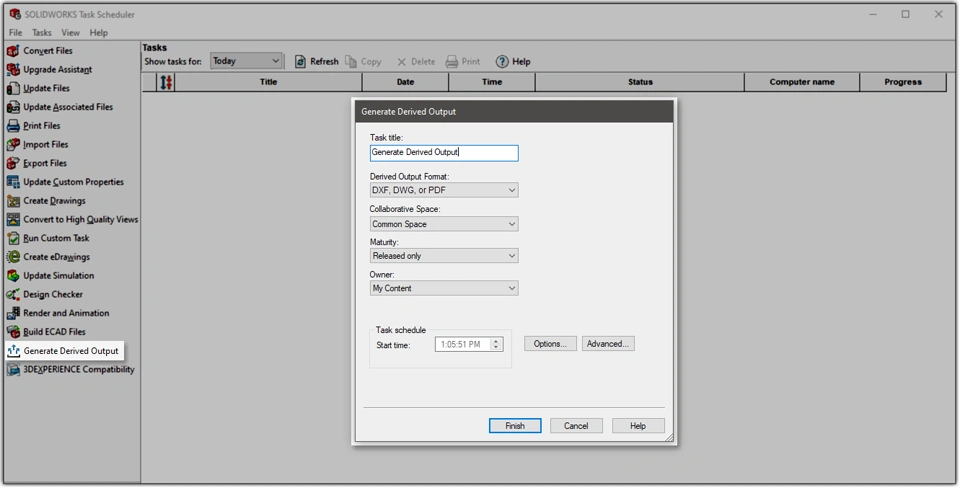Click the Create Drawings icon
The image size is (960, 488).
pos(13,201)
